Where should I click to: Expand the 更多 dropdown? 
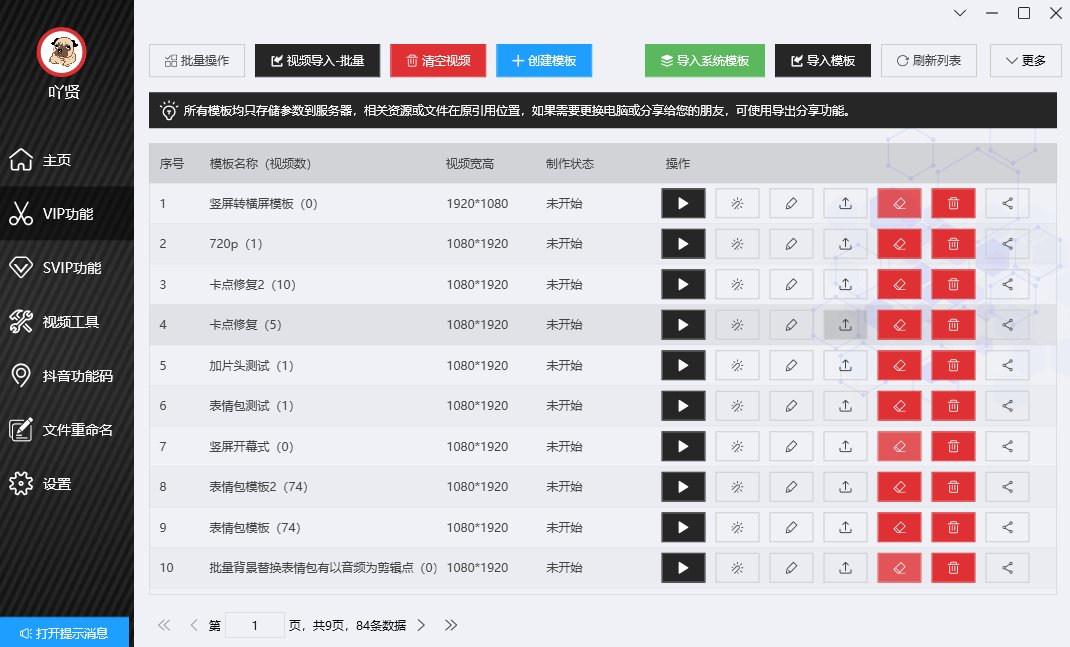1026,61
